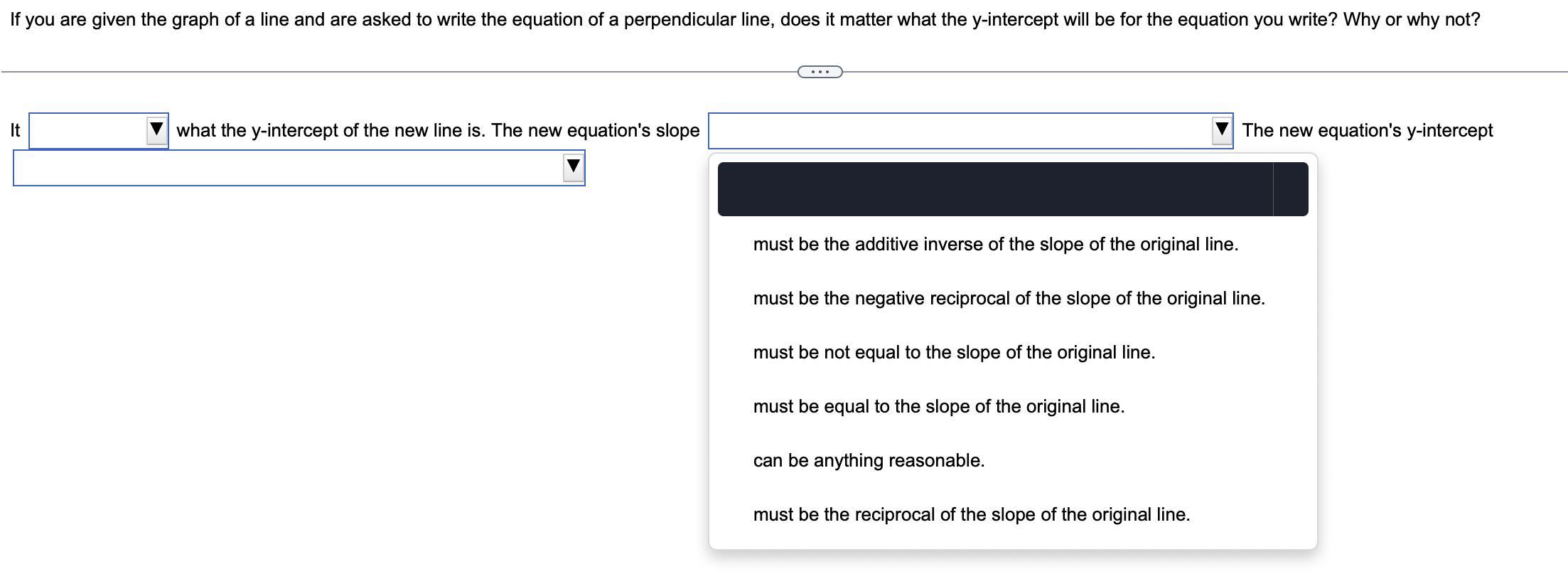This screenshot has height=579, width=1568.
Task: Open the first dropdown after 'It'
Action: click(99, 131)
